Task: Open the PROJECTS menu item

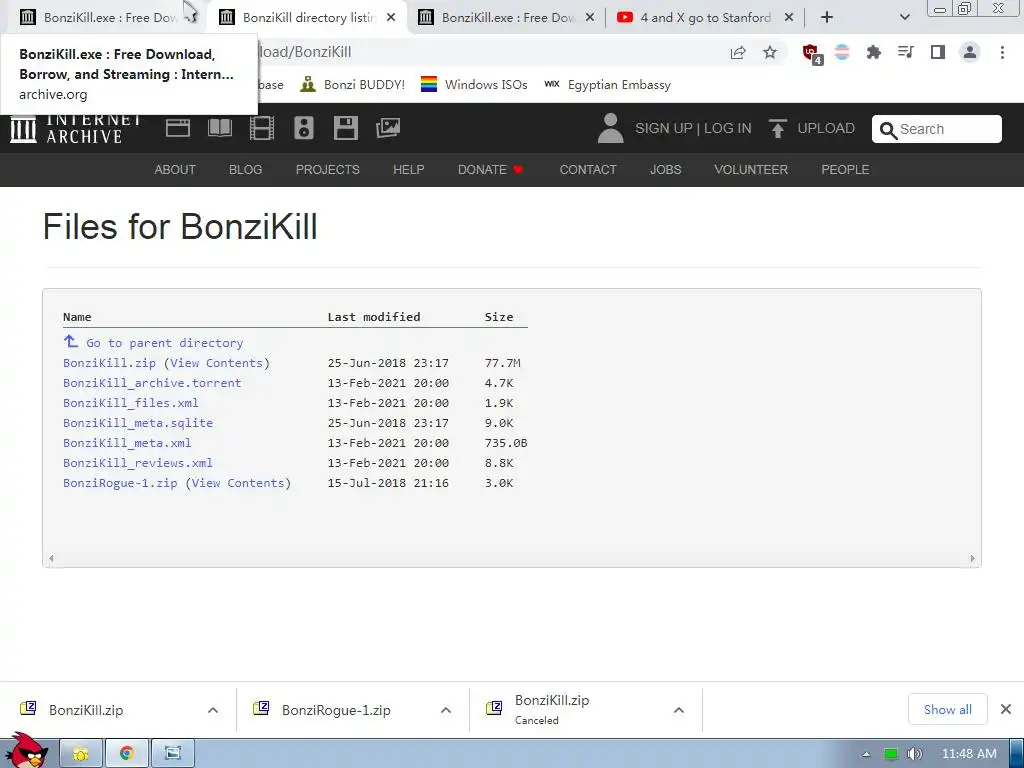Action: click(x=328, y=170)
